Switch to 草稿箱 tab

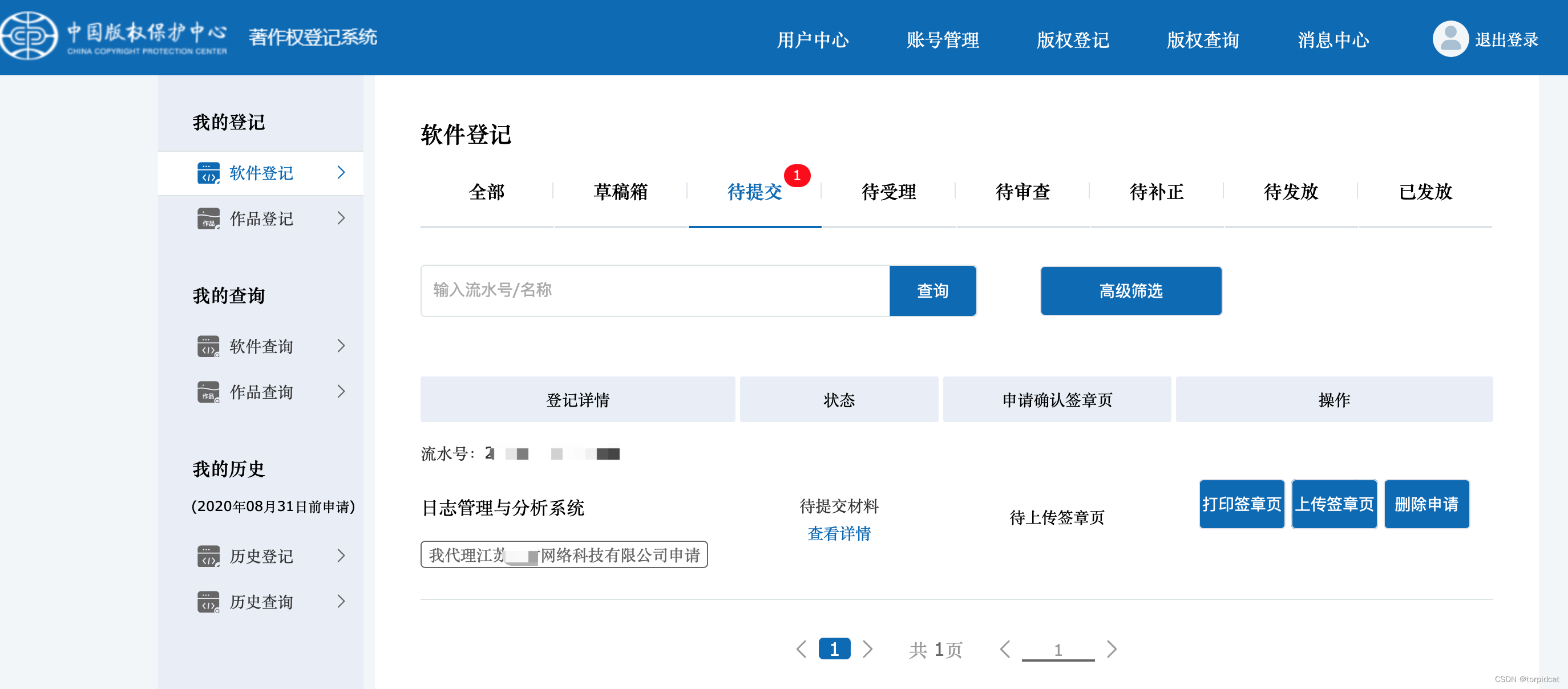tap(620, 192)
